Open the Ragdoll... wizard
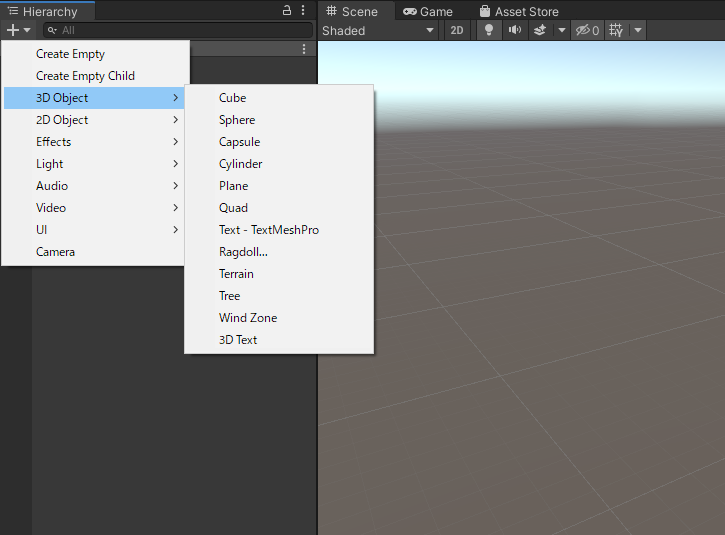The image size is (725, 535). click(x=279, y=252)
